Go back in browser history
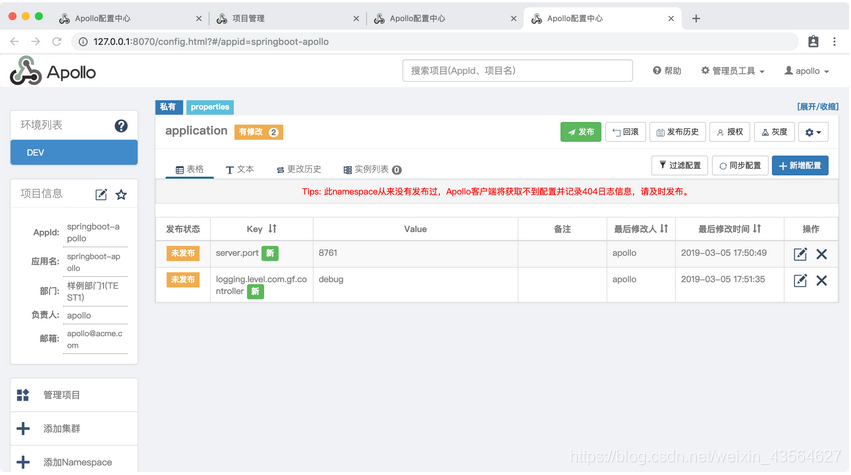 [x=15, y=41]
